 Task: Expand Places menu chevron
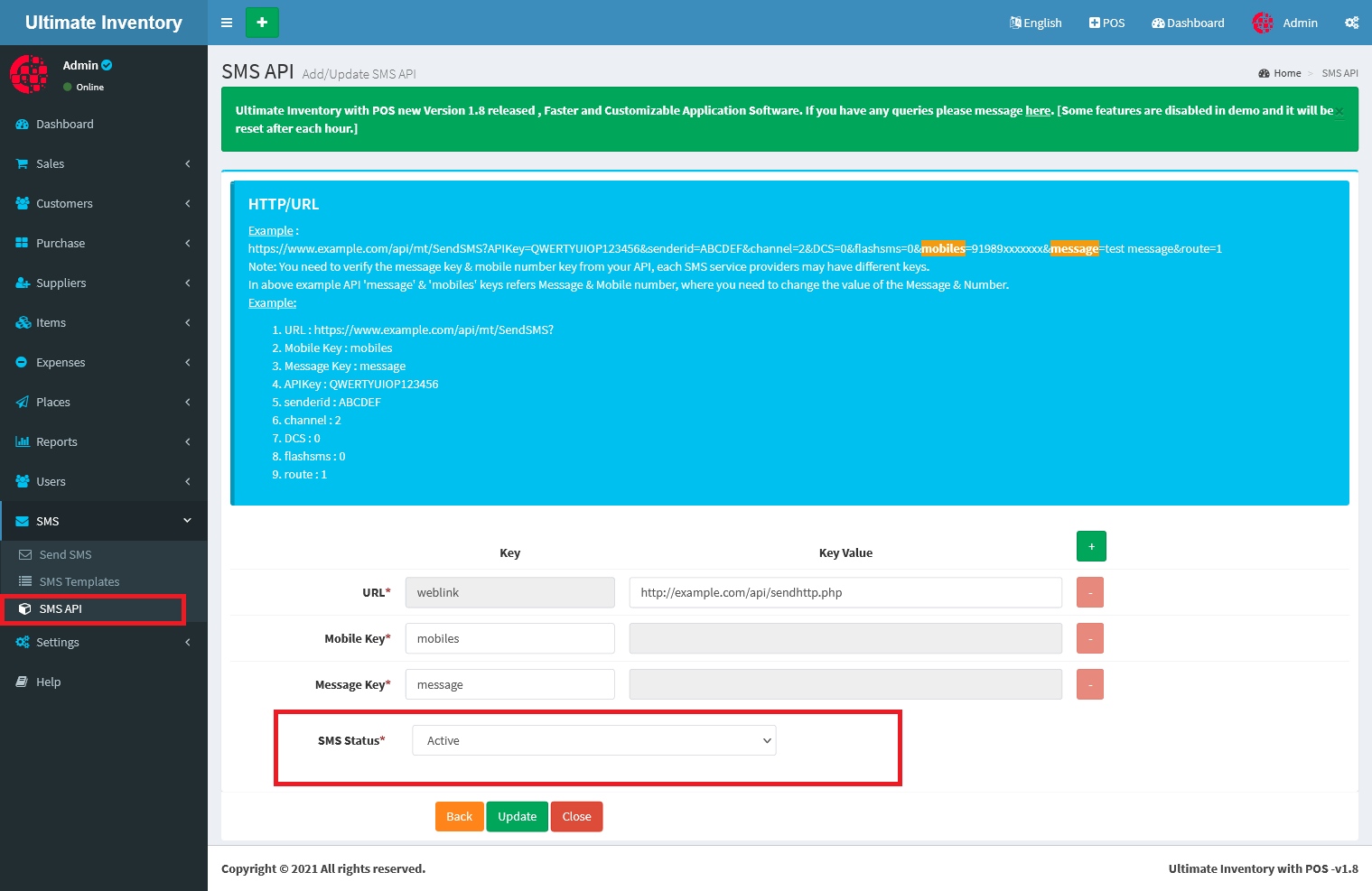coord(188,403)
